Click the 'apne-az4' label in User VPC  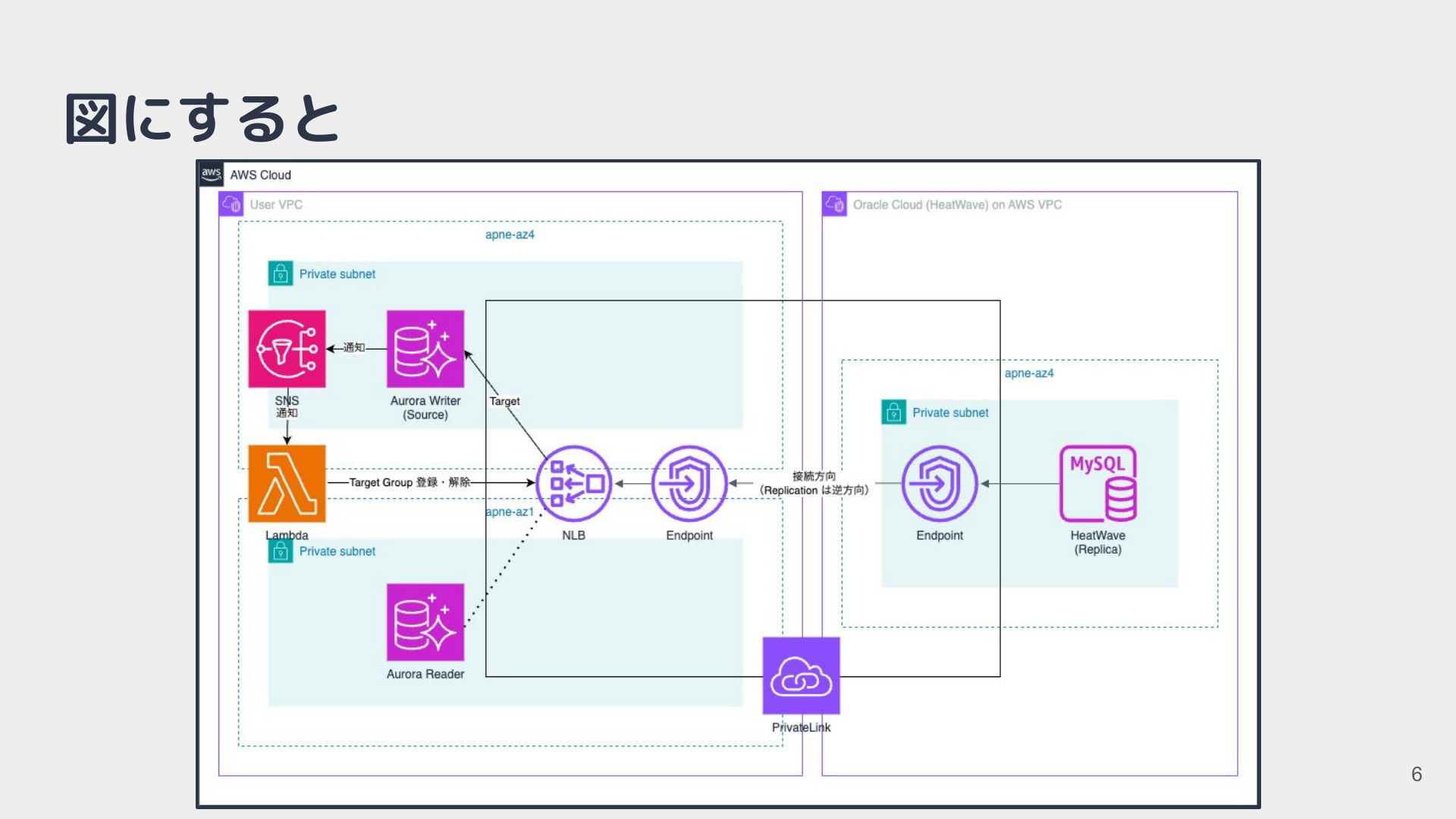[510, 234]
